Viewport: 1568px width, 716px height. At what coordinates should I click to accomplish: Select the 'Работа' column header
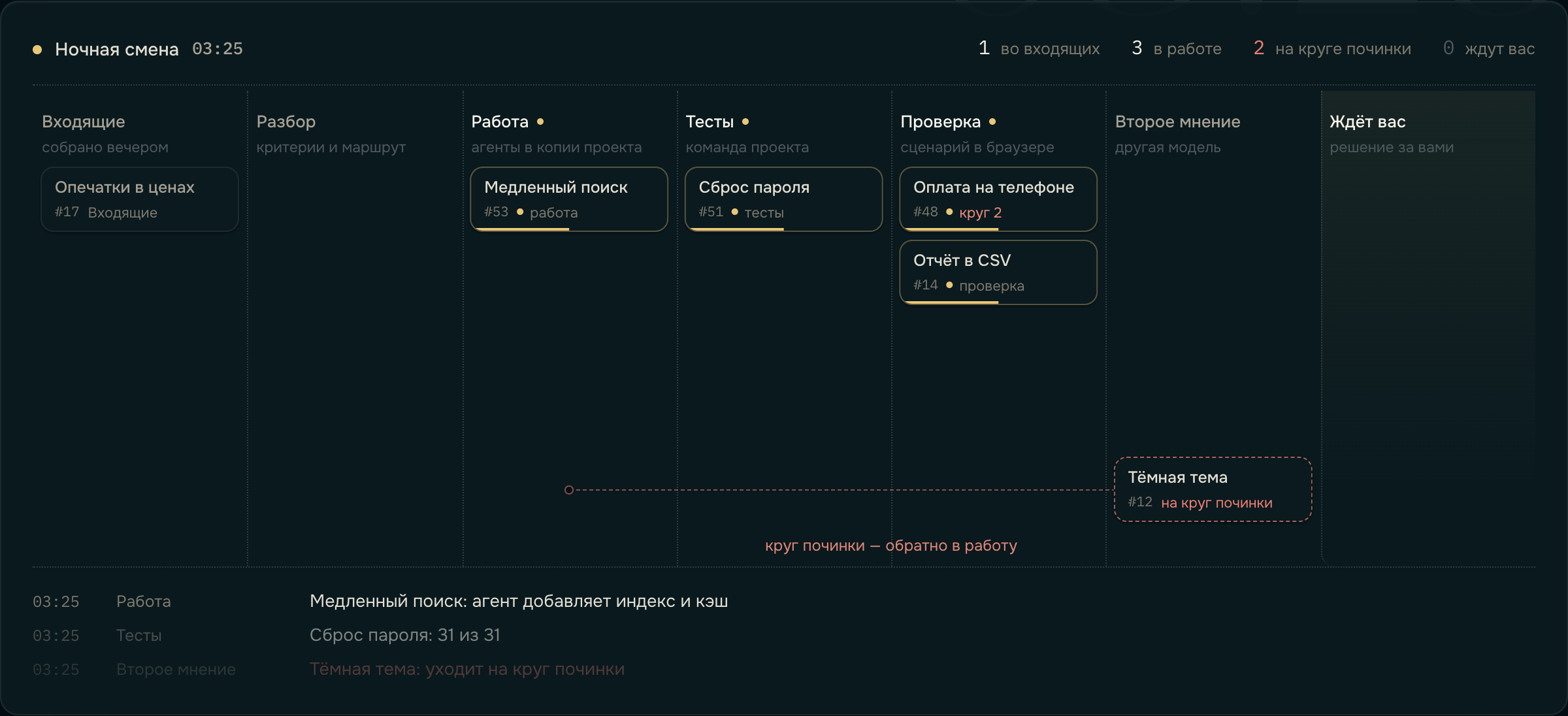(500, 122)
